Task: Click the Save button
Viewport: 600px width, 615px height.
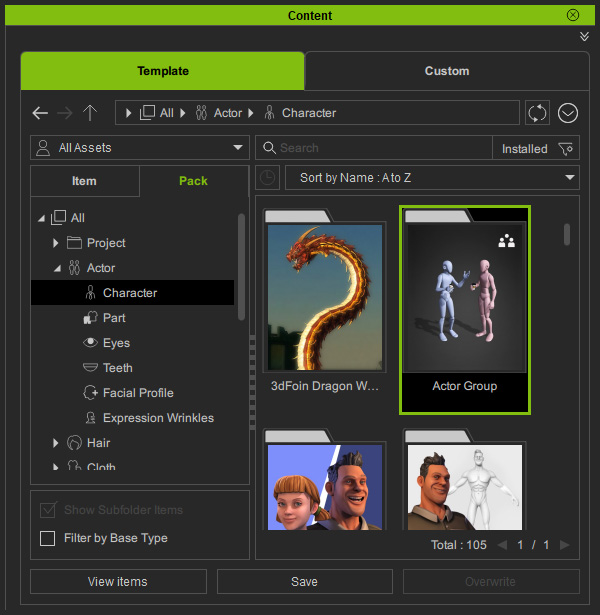Action: click(x=304, y=581)
